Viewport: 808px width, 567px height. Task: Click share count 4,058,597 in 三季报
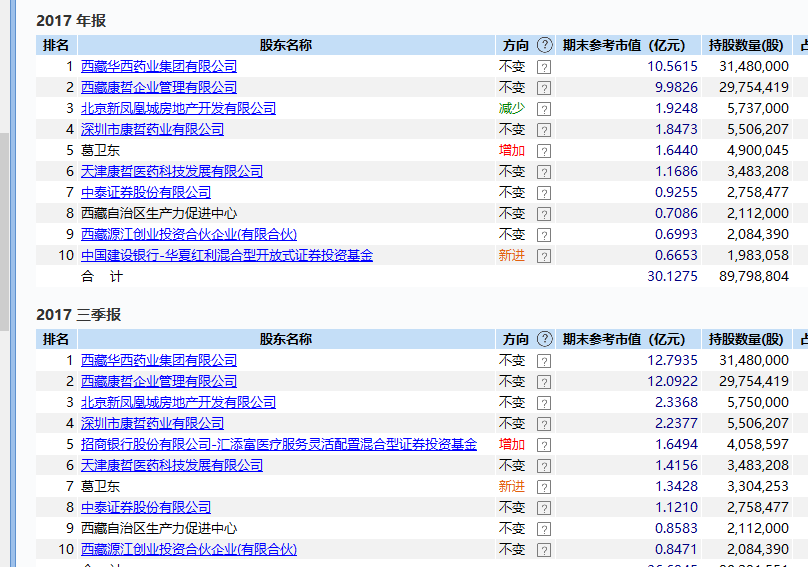(x=758, y=444)
